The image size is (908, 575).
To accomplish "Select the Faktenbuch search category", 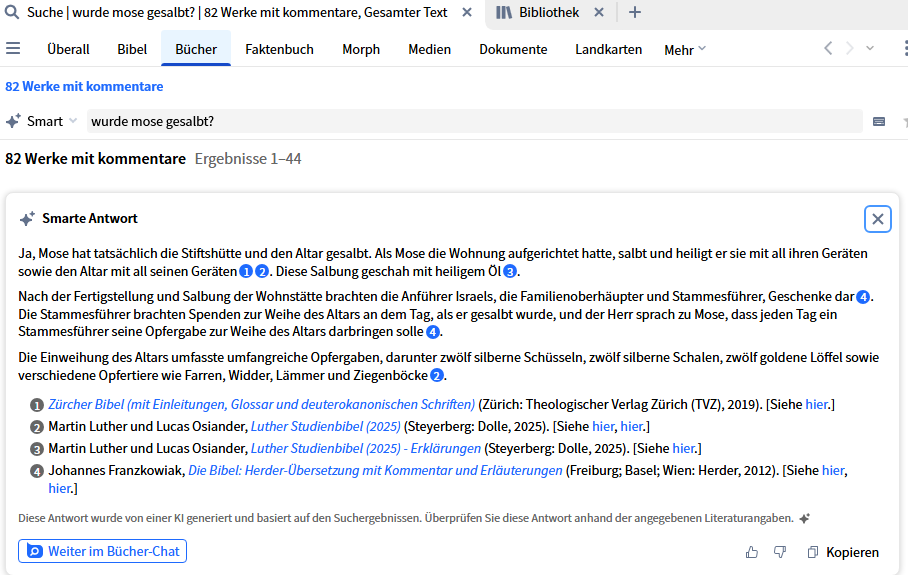I will 279,49.
